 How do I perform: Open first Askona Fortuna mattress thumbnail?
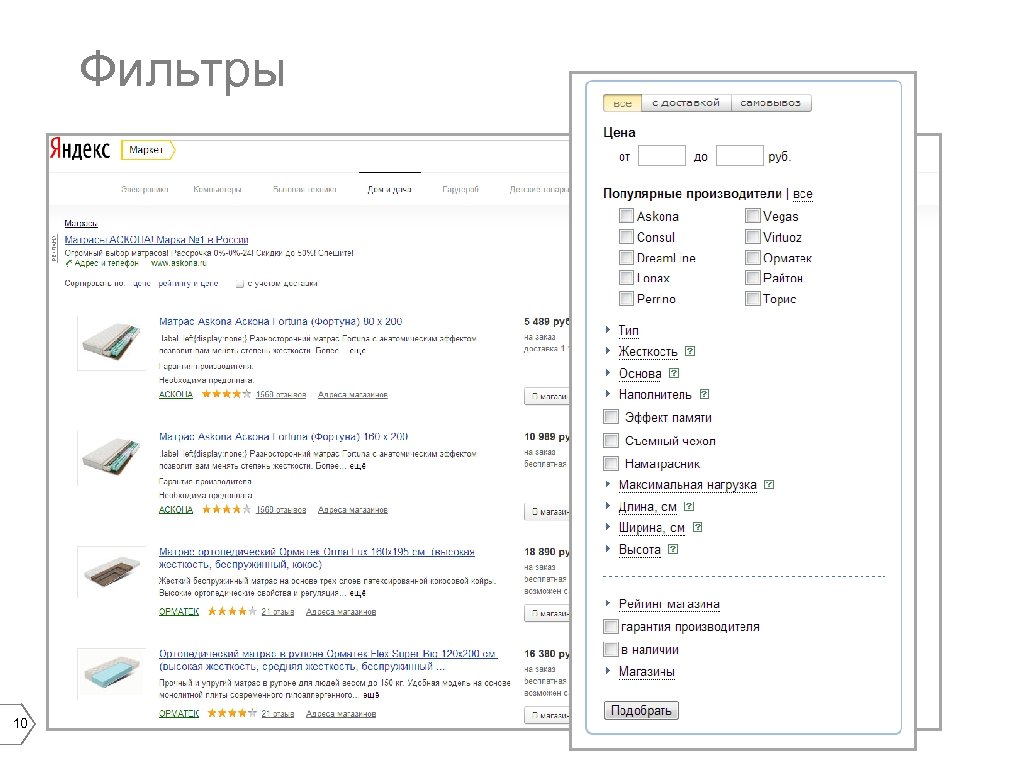click(x=111, y=343)
